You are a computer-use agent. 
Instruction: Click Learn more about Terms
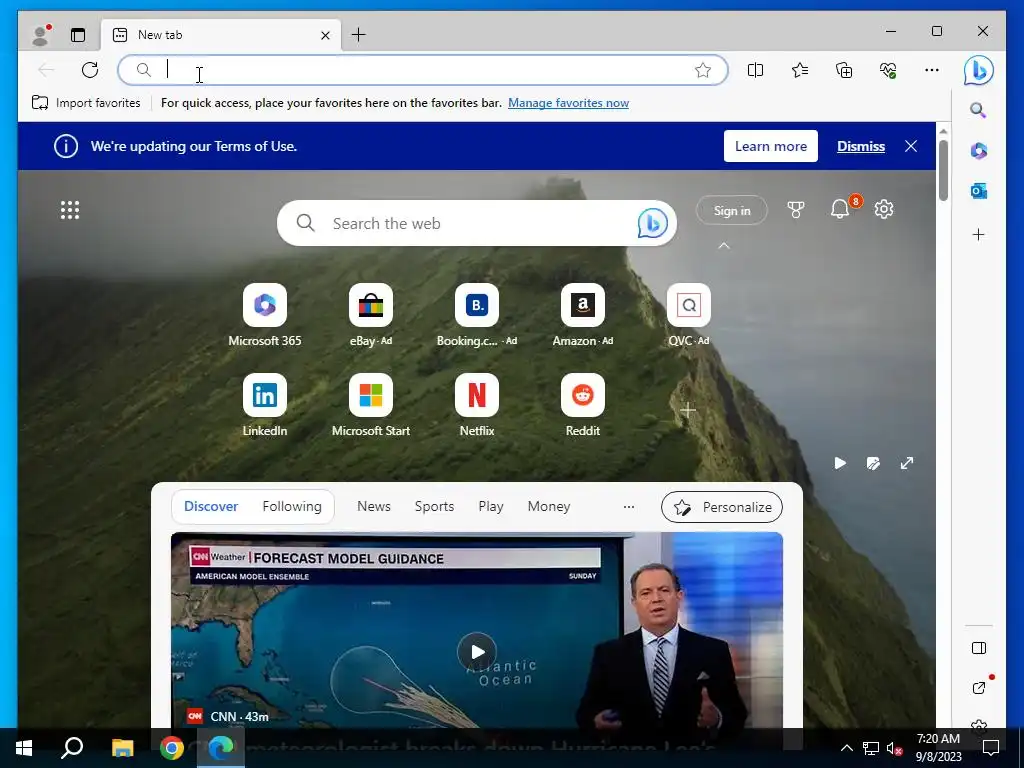[x=771, y=146]
